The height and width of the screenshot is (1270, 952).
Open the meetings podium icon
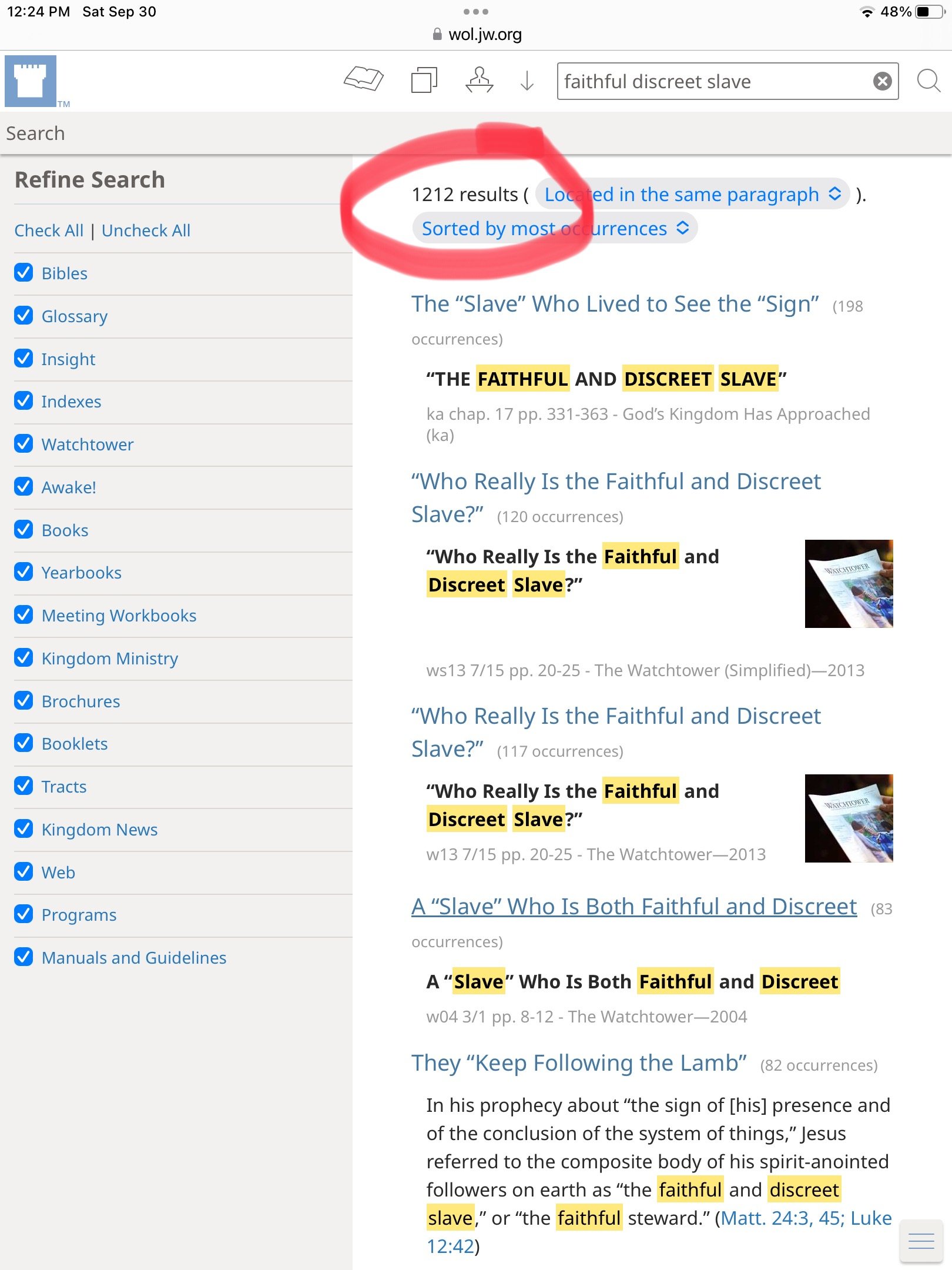point(480,79)
